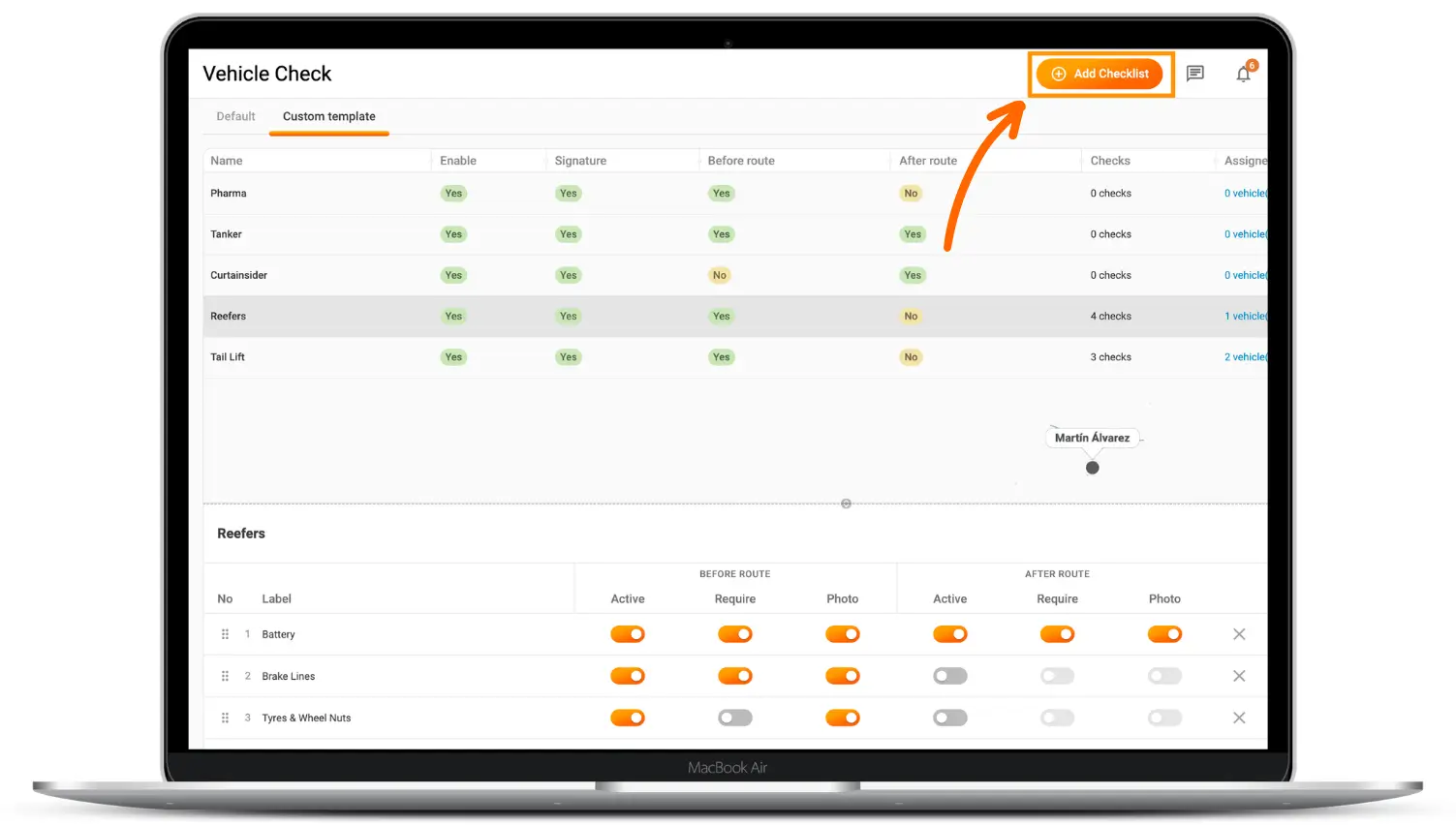Open the notifications bell
The width and height of the screenshot is (1456, 825).
click(1244, 74)
